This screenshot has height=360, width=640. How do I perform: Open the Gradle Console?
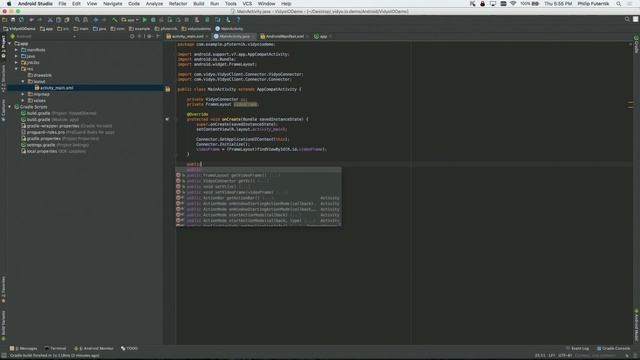614,349
